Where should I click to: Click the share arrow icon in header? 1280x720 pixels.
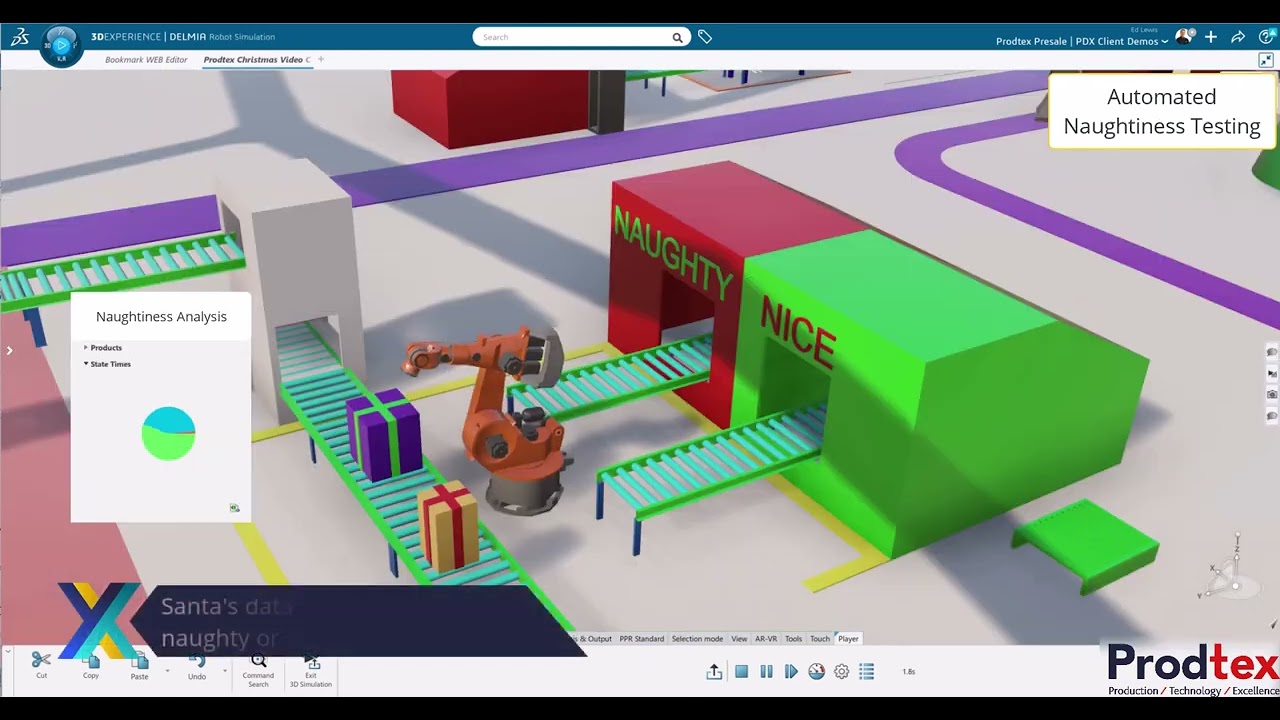tap(1238, 37)
